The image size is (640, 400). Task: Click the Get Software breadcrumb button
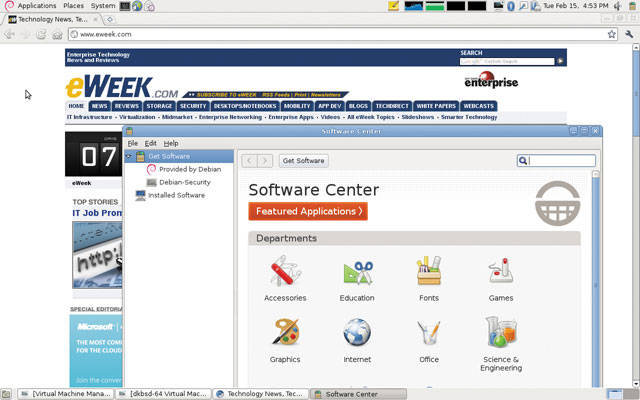304,161
